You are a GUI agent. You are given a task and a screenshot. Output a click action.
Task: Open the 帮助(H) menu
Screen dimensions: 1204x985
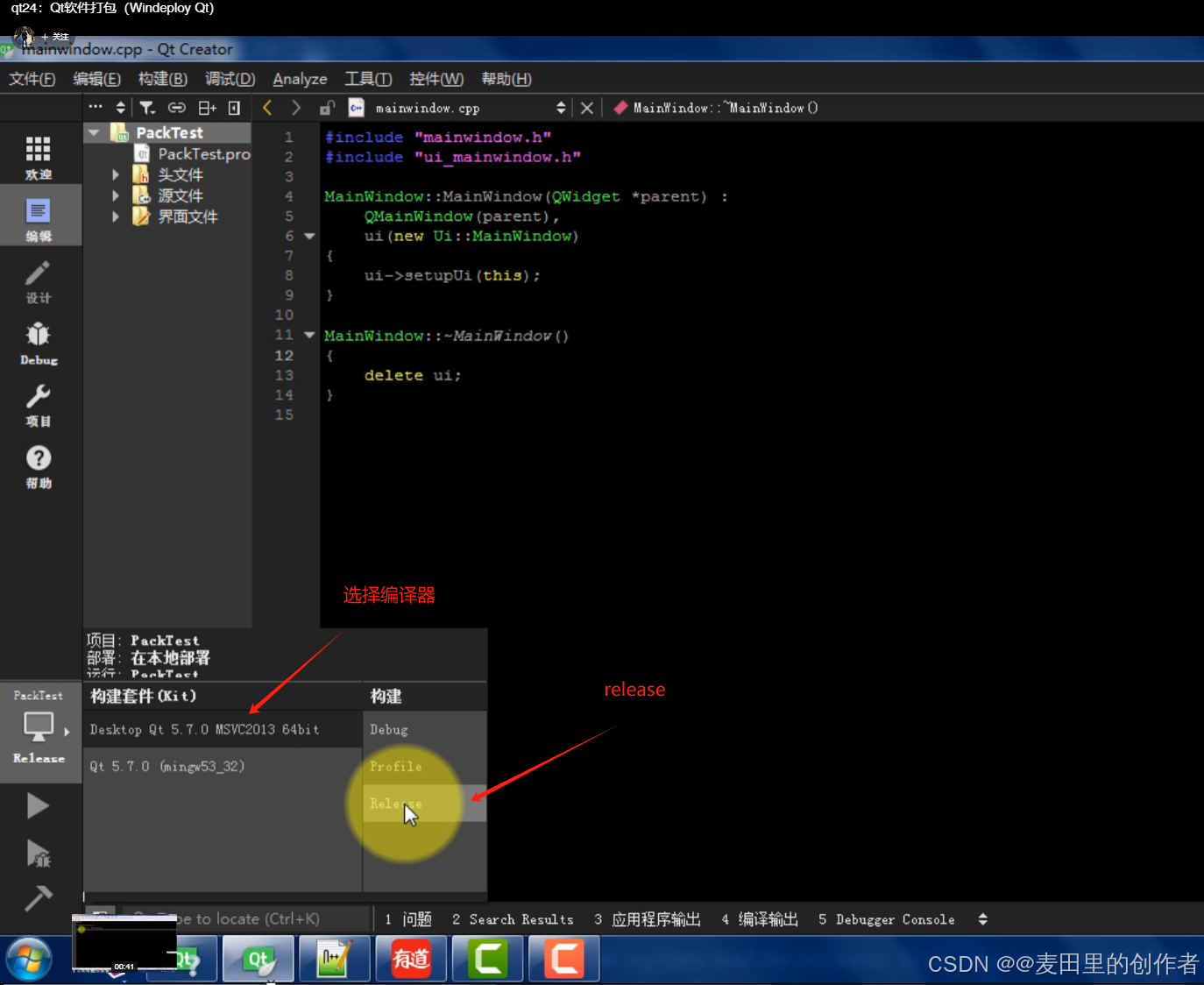506,79
